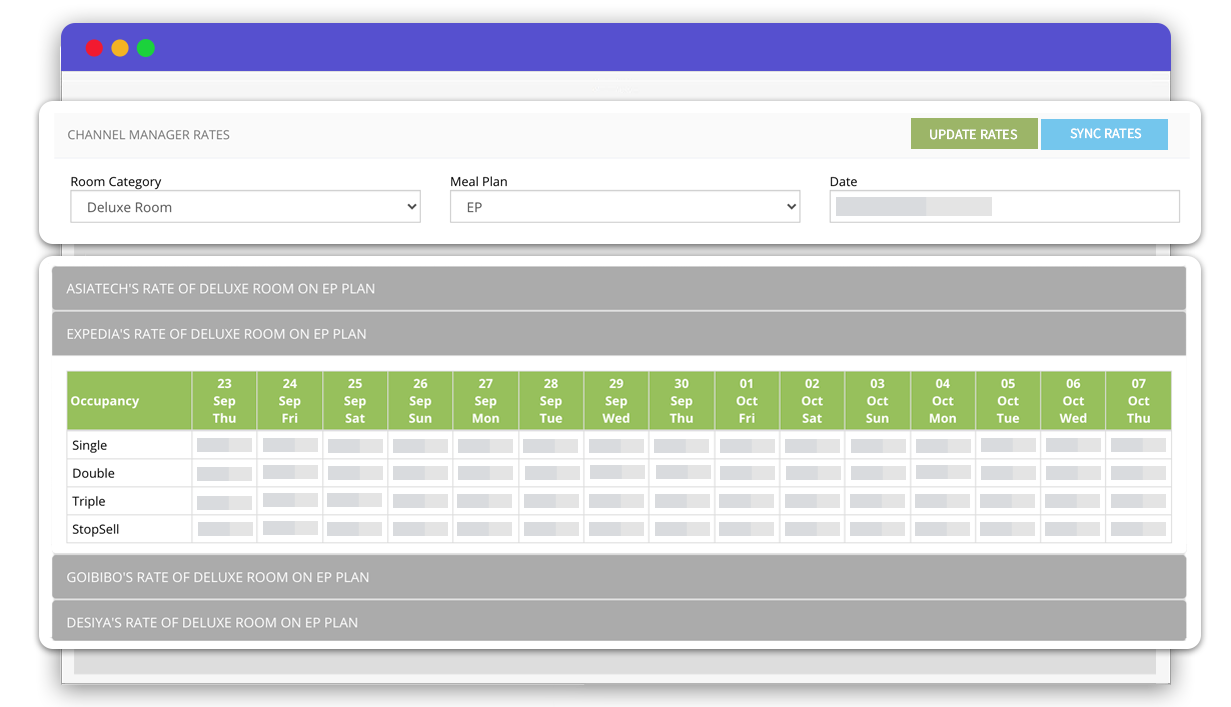Click the CHANNEL MANAGER RATES heading
Viewport: 1231px width, 707px height.
(149, 134)
